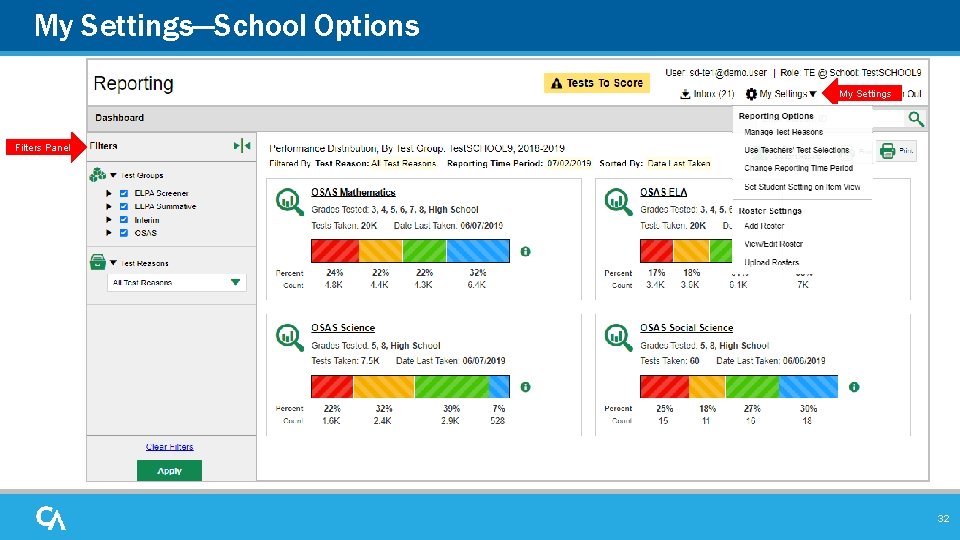960x540 pixels.
Task: Click green segment of OSAS Science bar
Action: (x=451, y=387)
